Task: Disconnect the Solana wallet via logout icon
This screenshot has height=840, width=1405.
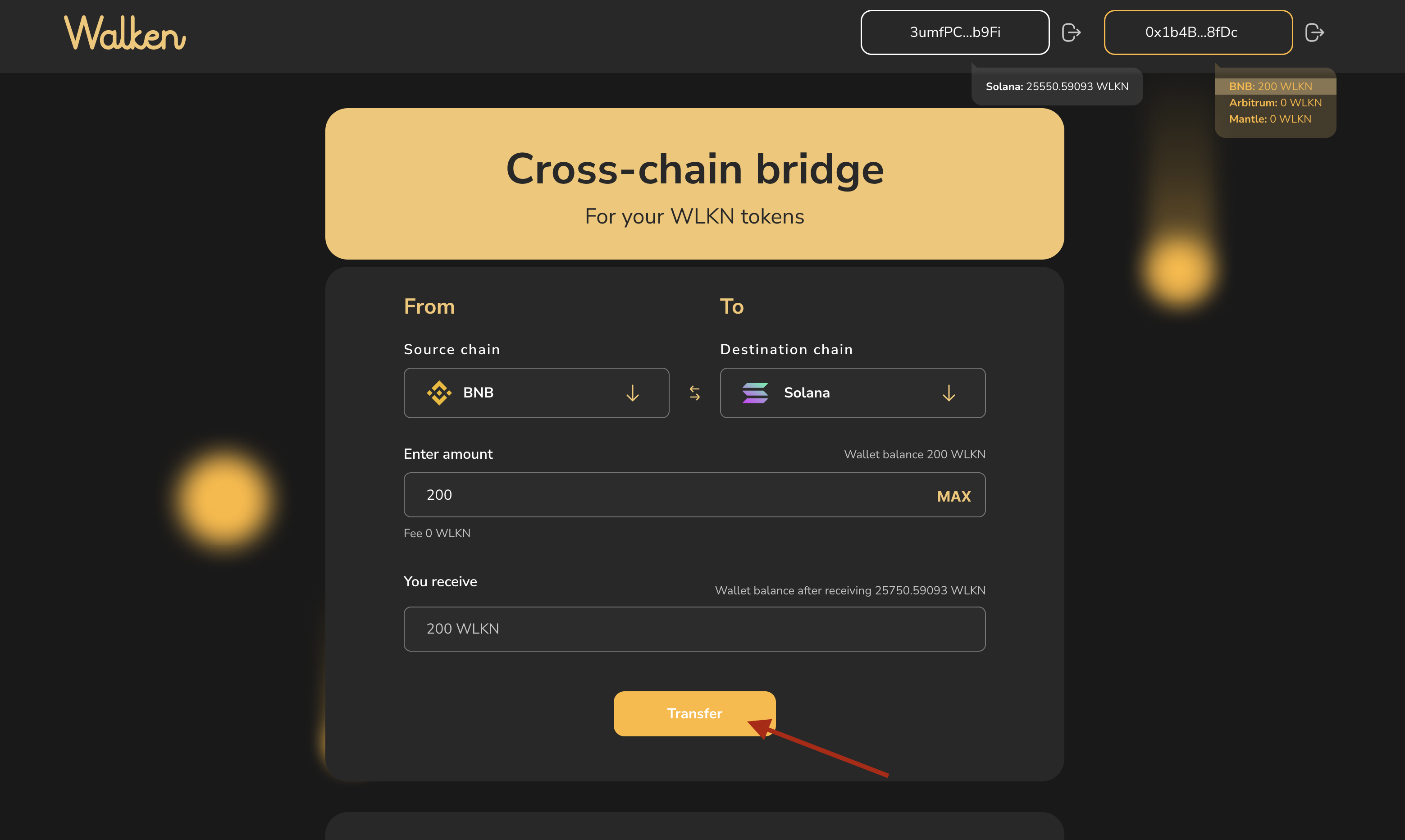Action: 1071,32
